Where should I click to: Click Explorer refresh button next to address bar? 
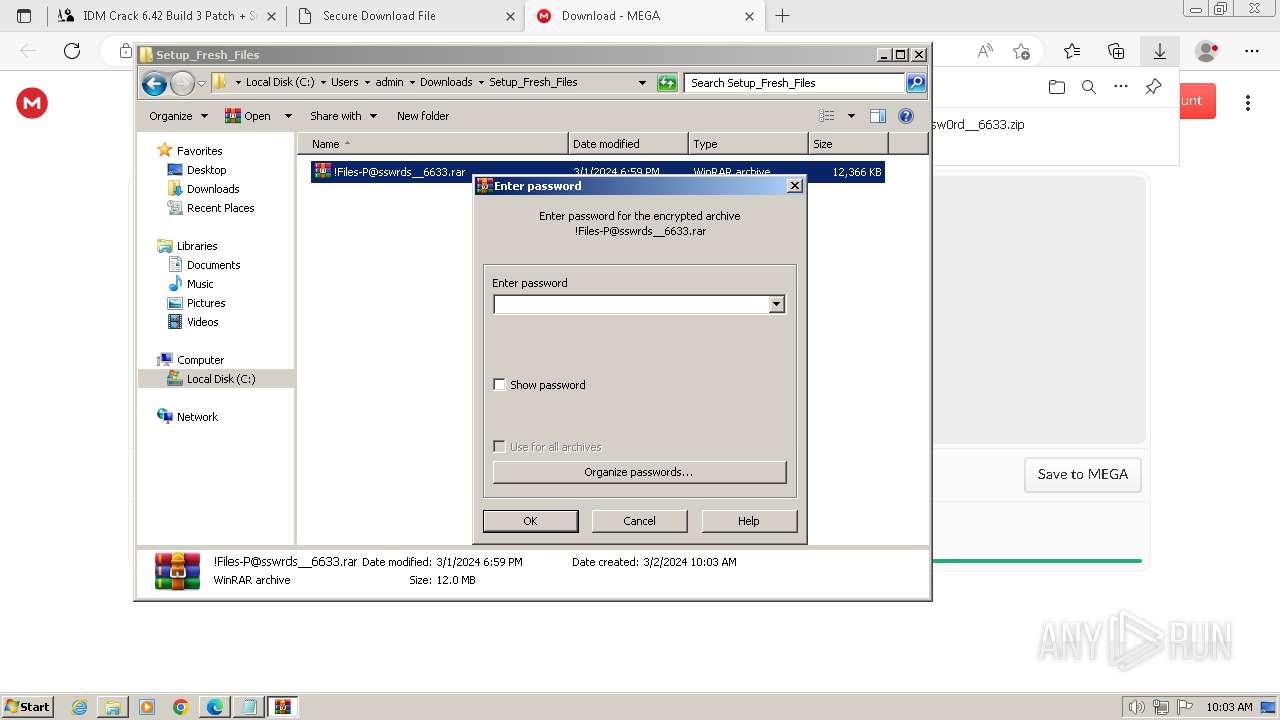point(667,83)
